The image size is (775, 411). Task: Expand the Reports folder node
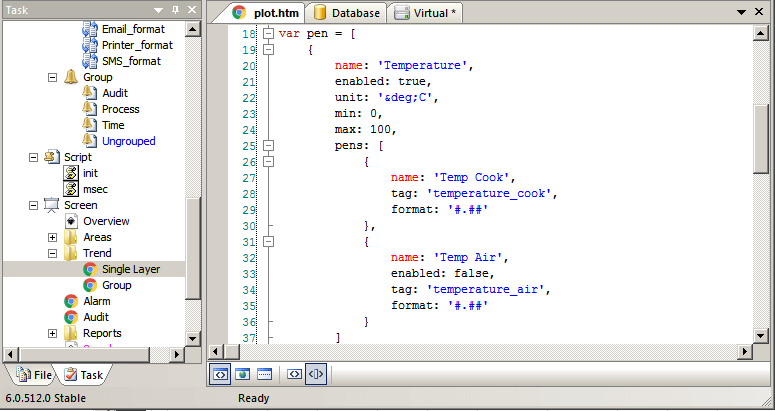pyautogui.click(x=52, y=333)
